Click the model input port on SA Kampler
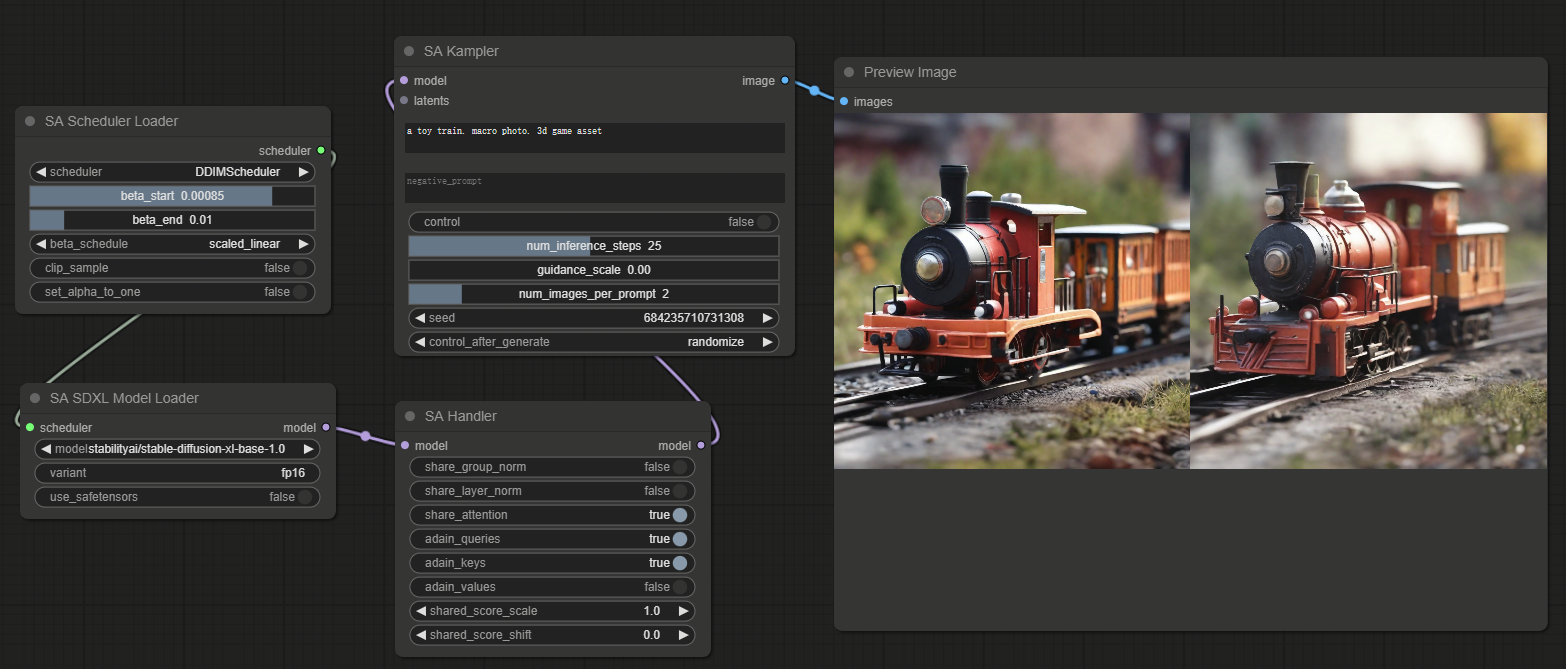1566x669 pixels. (x=404, y=80)
